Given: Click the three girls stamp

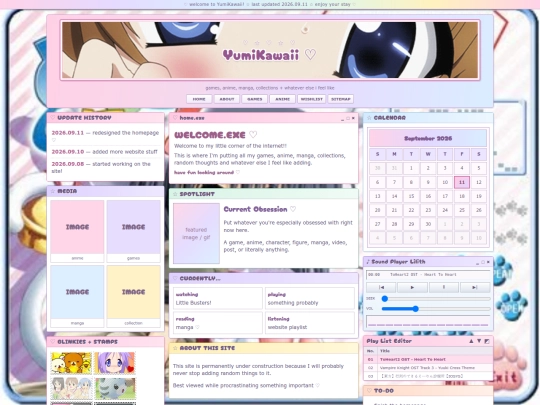Looking at the screenshot, I should coord(71,388).
